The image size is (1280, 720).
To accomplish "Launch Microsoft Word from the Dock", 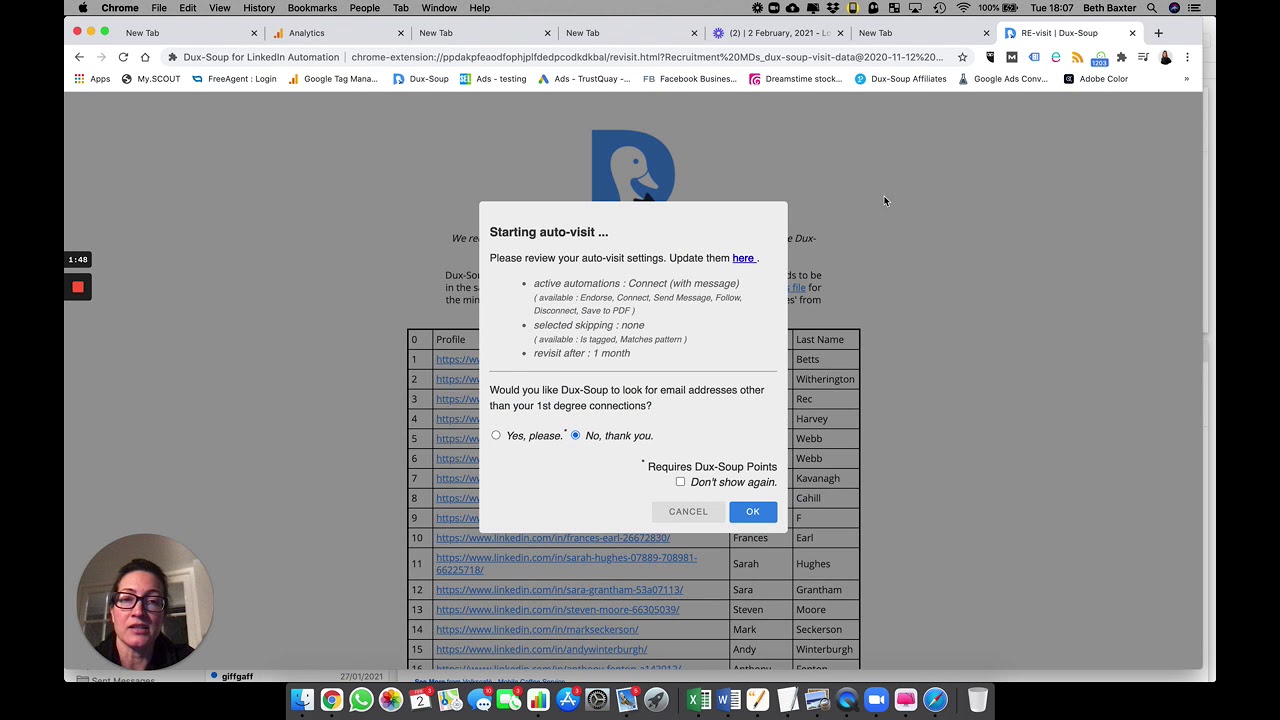I will coord(728,700).
